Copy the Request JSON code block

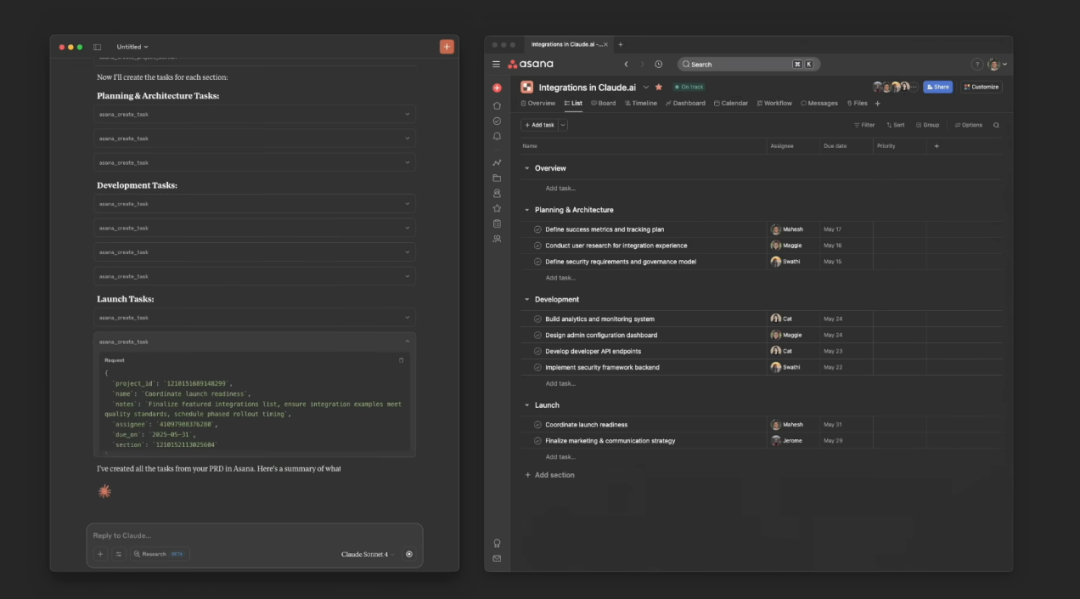click(401, 360)
